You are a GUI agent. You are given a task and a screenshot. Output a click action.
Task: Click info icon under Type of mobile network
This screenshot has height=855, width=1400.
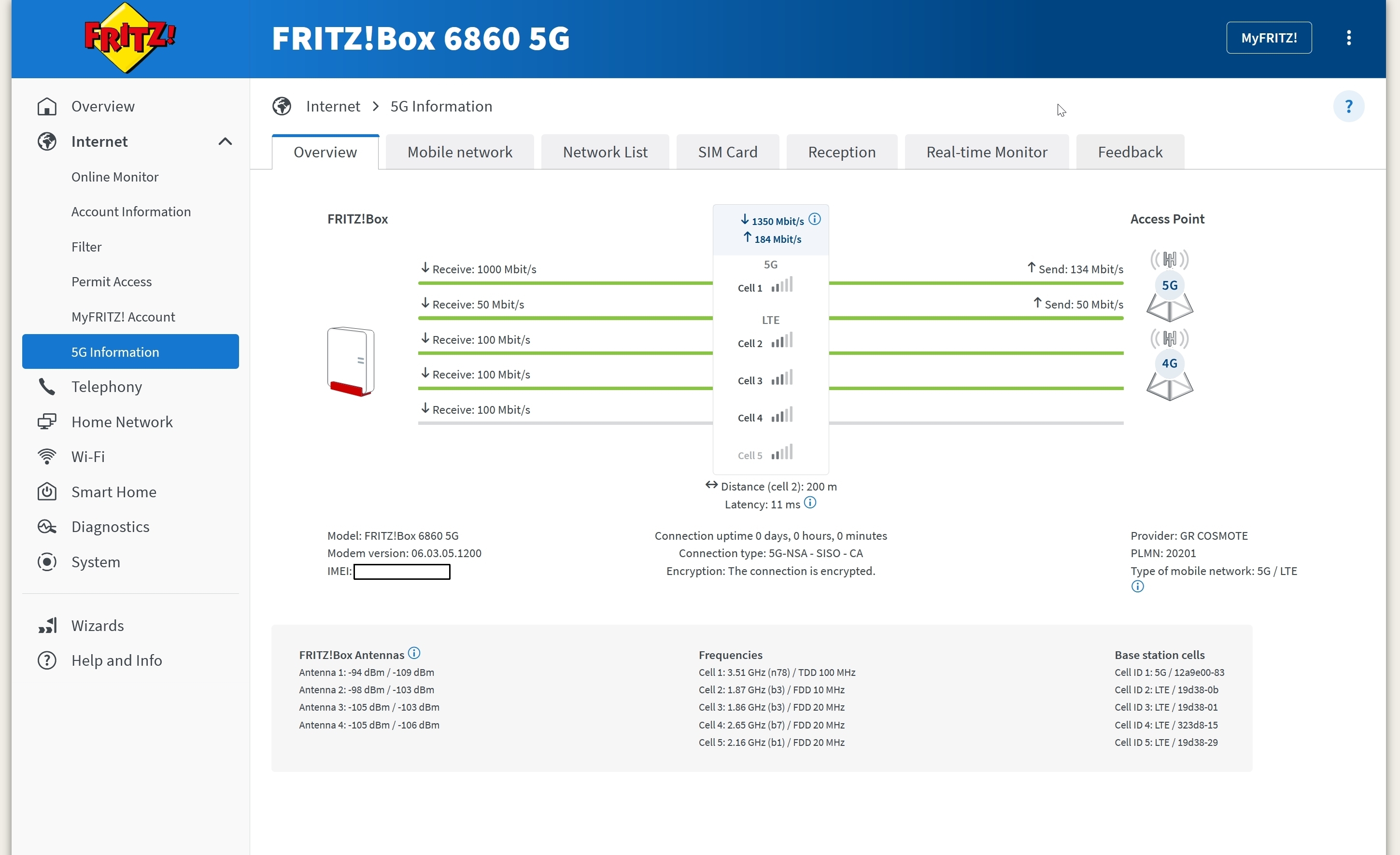point(1137,586)
